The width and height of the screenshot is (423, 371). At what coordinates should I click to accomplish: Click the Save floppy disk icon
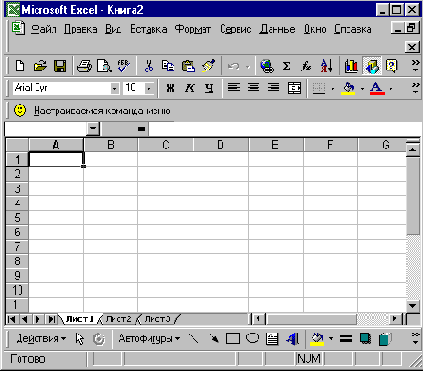(x=60, y=66)
